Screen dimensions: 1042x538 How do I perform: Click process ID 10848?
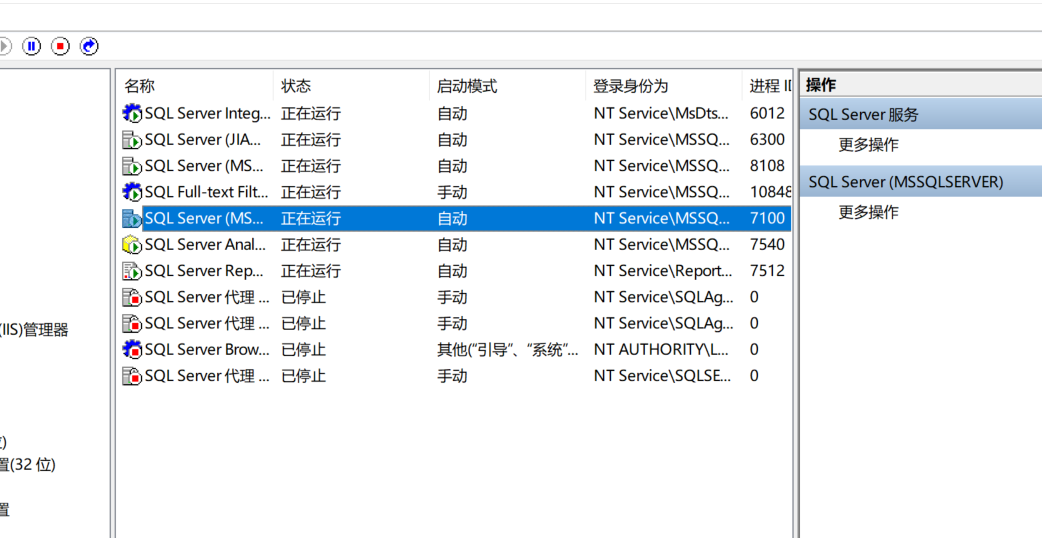771,193
